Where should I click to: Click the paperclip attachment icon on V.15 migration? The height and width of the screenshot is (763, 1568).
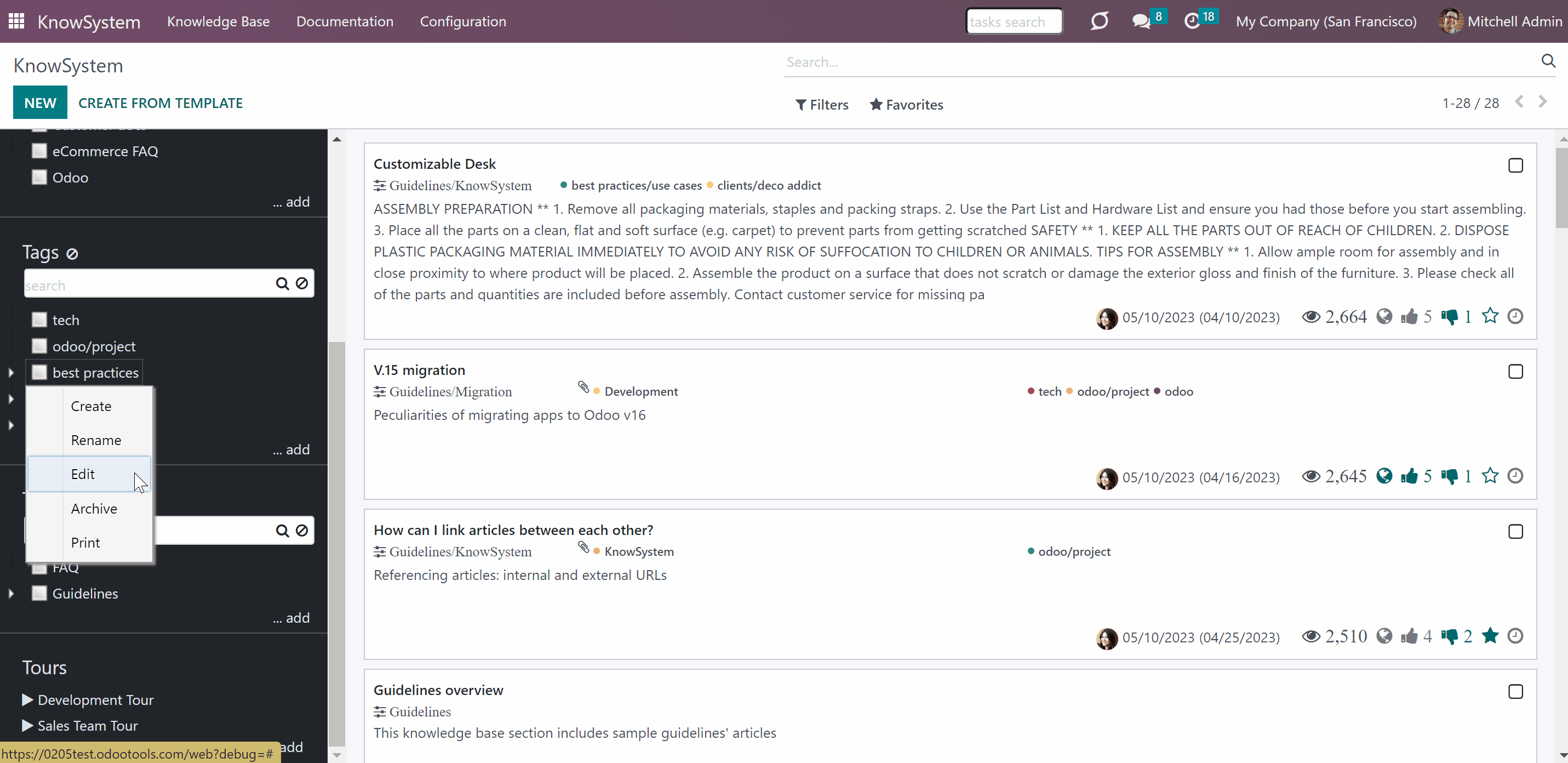[x=583, y=388]
